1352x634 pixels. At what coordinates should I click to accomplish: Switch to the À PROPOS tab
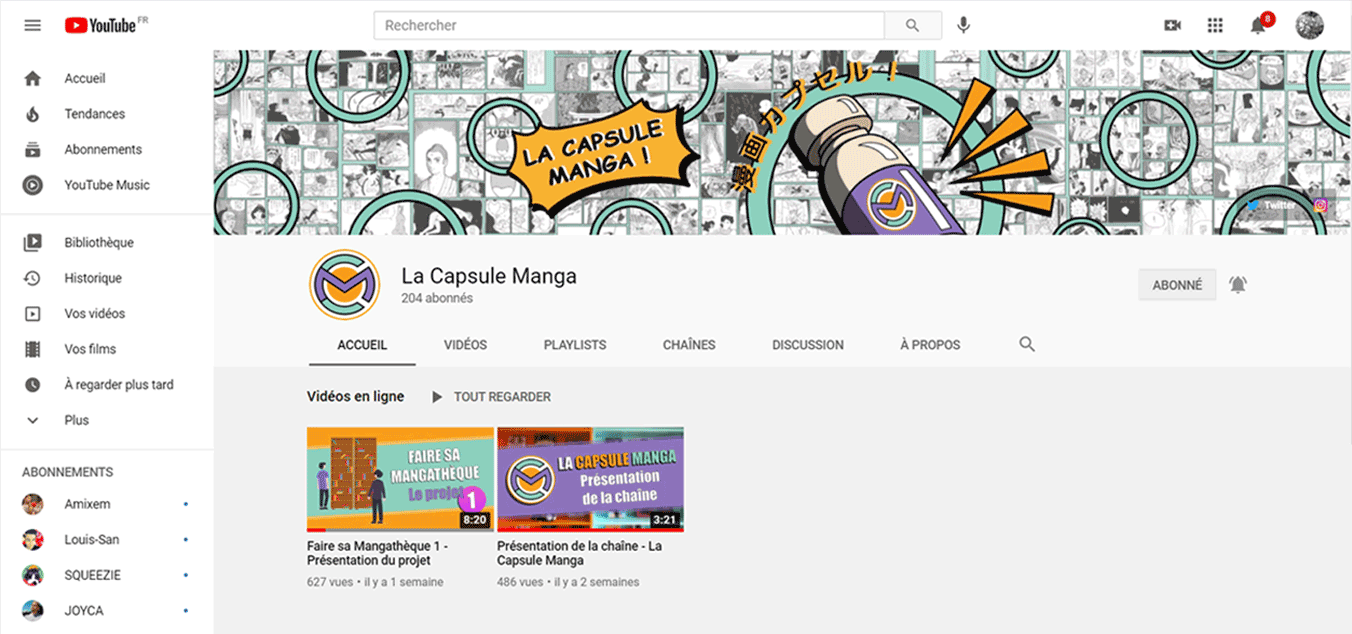pos(930,344)
